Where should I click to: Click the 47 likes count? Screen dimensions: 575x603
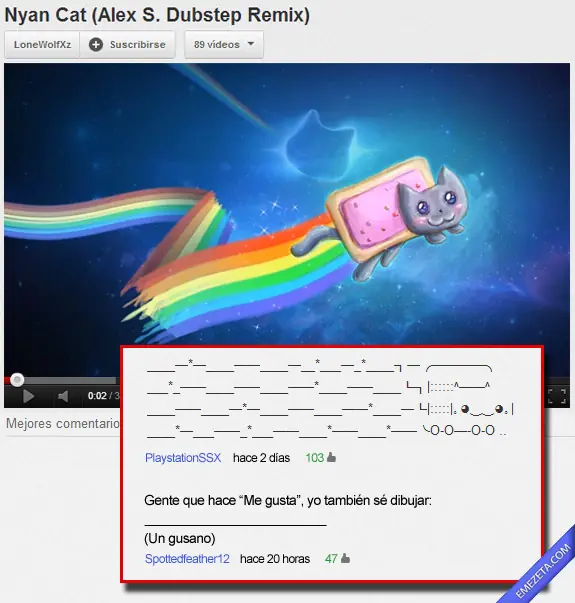(331, 558)
